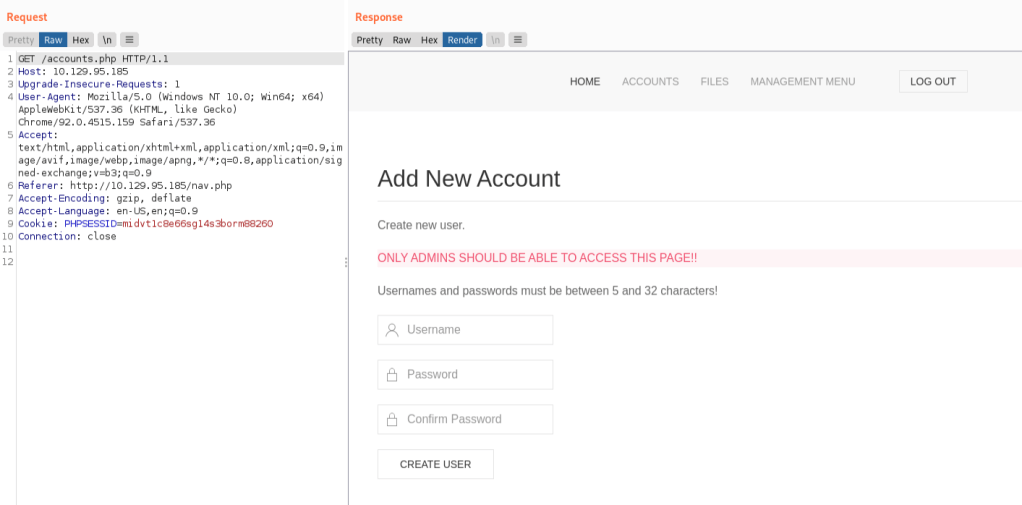1022x505 pixels.
Task: Expand the MANAGEMENT MENU navigation item
Action: [x=802, y=82]
